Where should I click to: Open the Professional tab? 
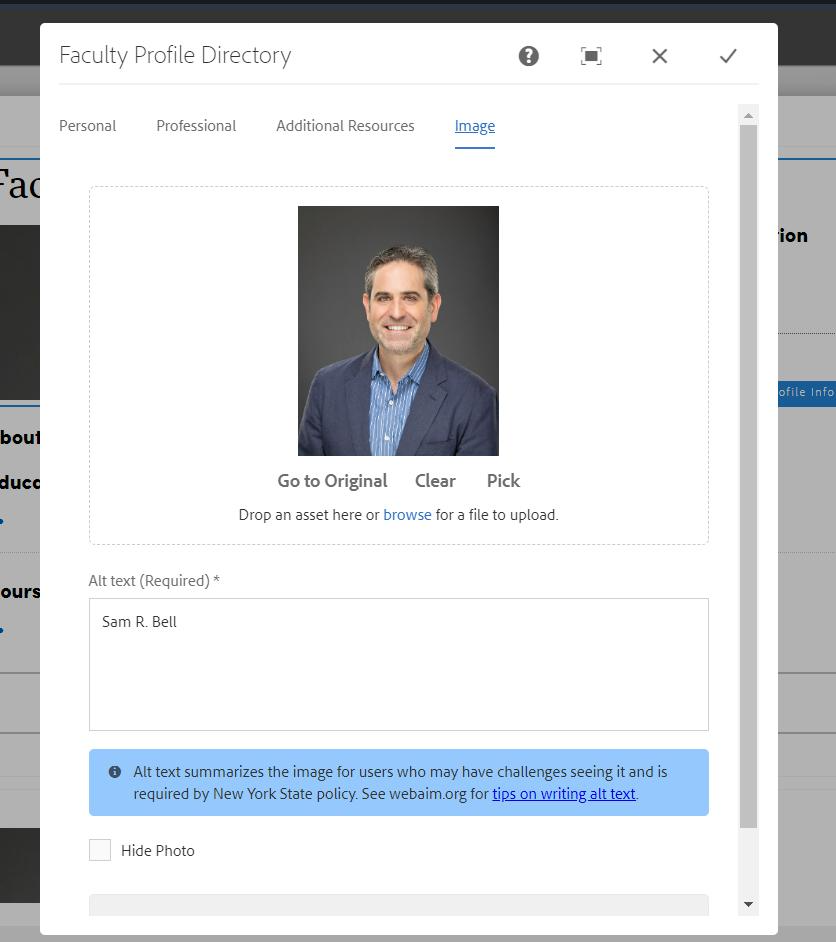[196, 126]
